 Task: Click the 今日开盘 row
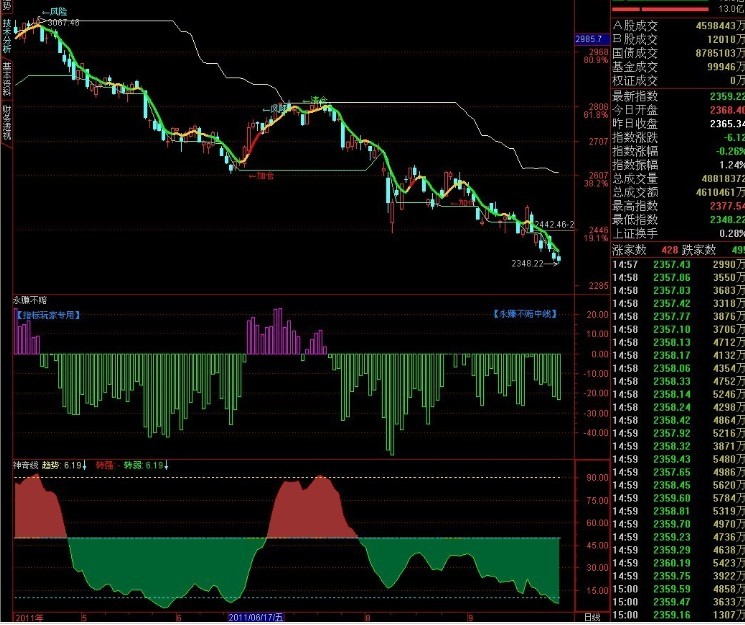click(x=678, y=110)
